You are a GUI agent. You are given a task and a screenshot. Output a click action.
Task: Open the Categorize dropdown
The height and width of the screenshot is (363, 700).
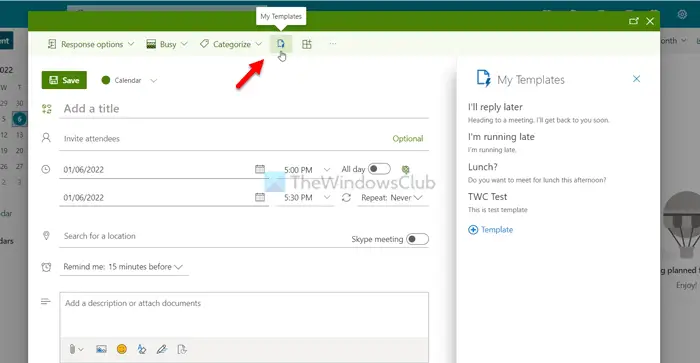click(x=231, y=44)
